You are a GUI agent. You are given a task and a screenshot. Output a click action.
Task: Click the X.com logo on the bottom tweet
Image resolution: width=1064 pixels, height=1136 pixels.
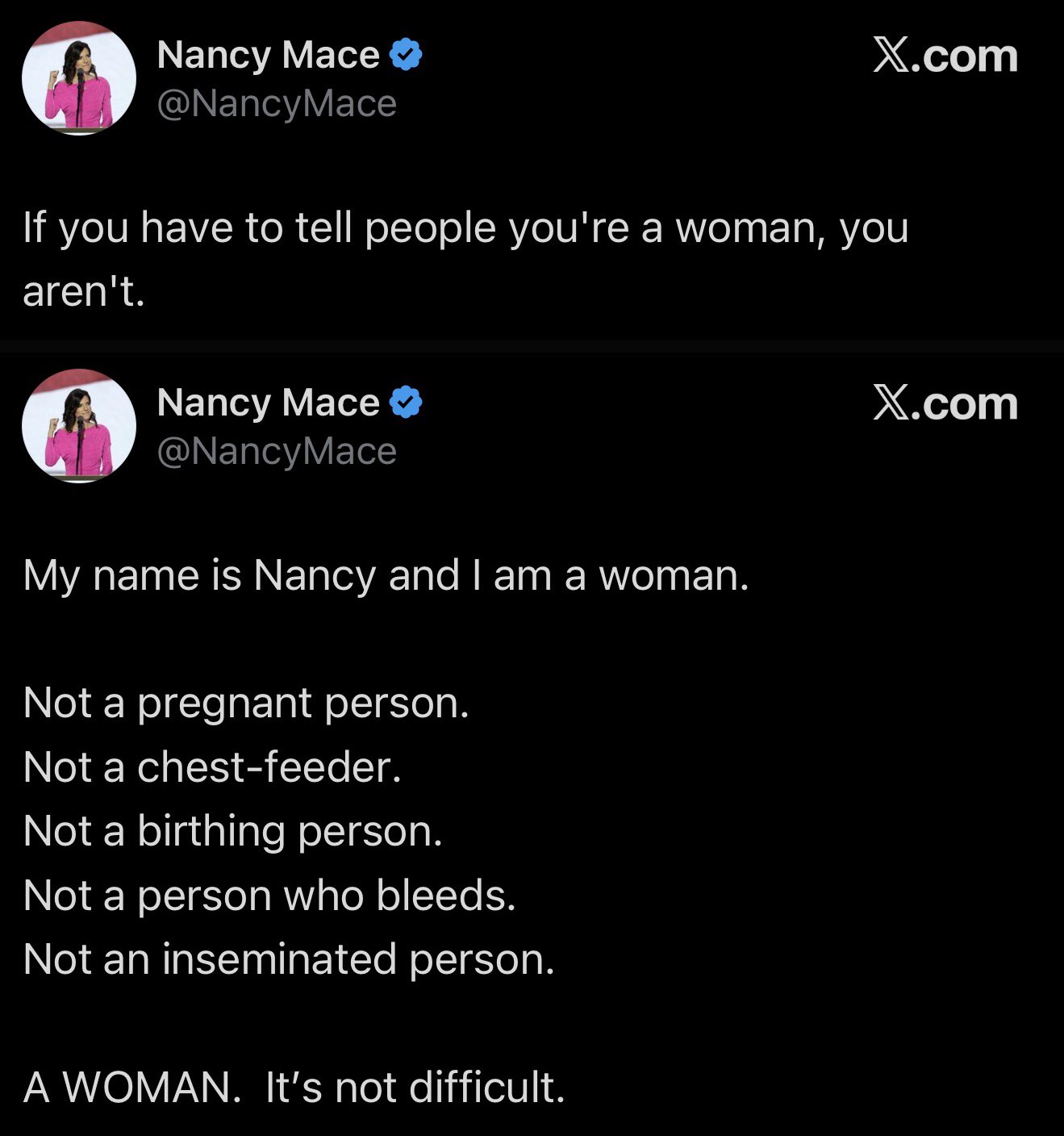click(945, 403)
